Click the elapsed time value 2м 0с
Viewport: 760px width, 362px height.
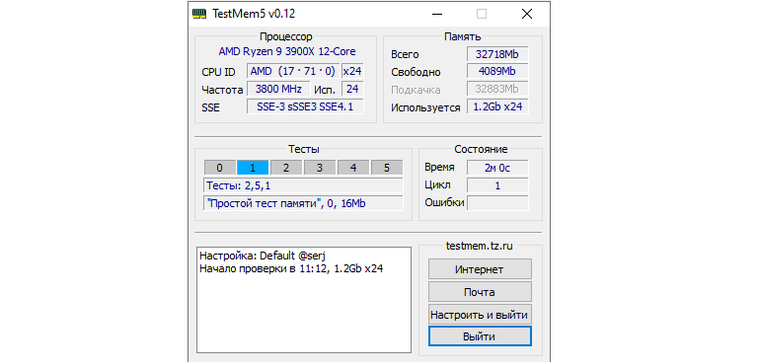pos(497,168)
